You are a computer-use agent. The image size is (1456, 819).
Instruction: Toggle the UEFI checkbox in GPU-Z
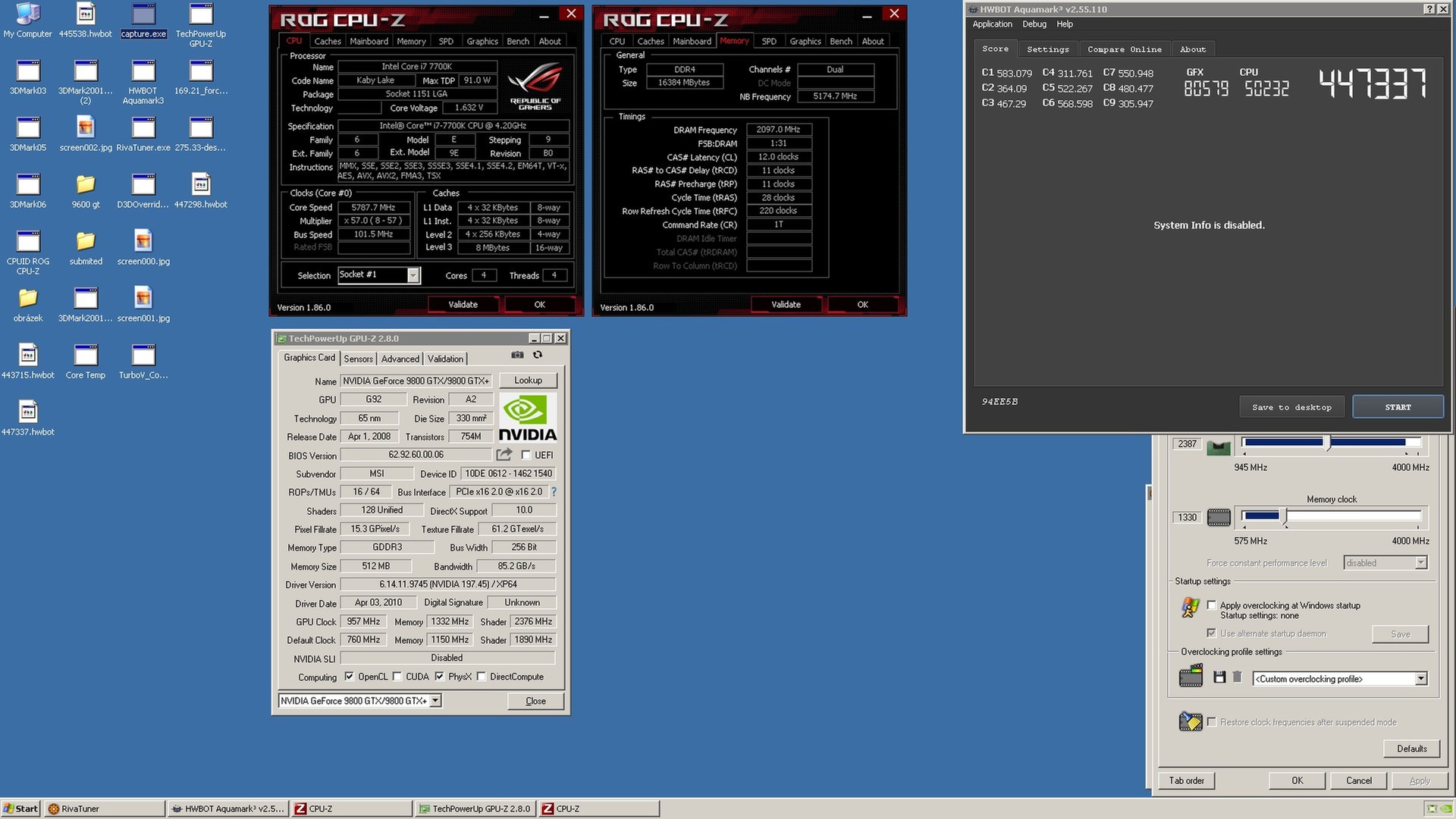526,455
